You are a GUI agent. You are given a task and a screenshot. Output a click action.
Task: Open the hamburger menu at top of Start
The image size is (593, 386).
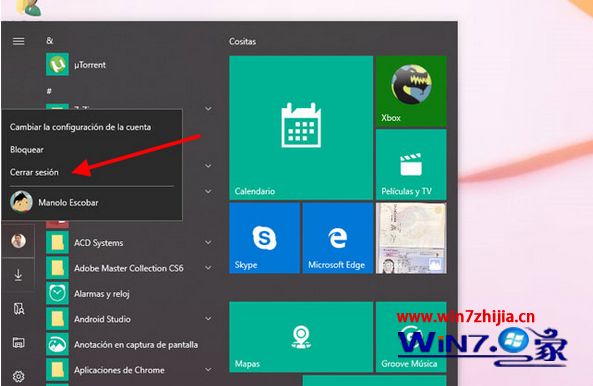(19, 41)
